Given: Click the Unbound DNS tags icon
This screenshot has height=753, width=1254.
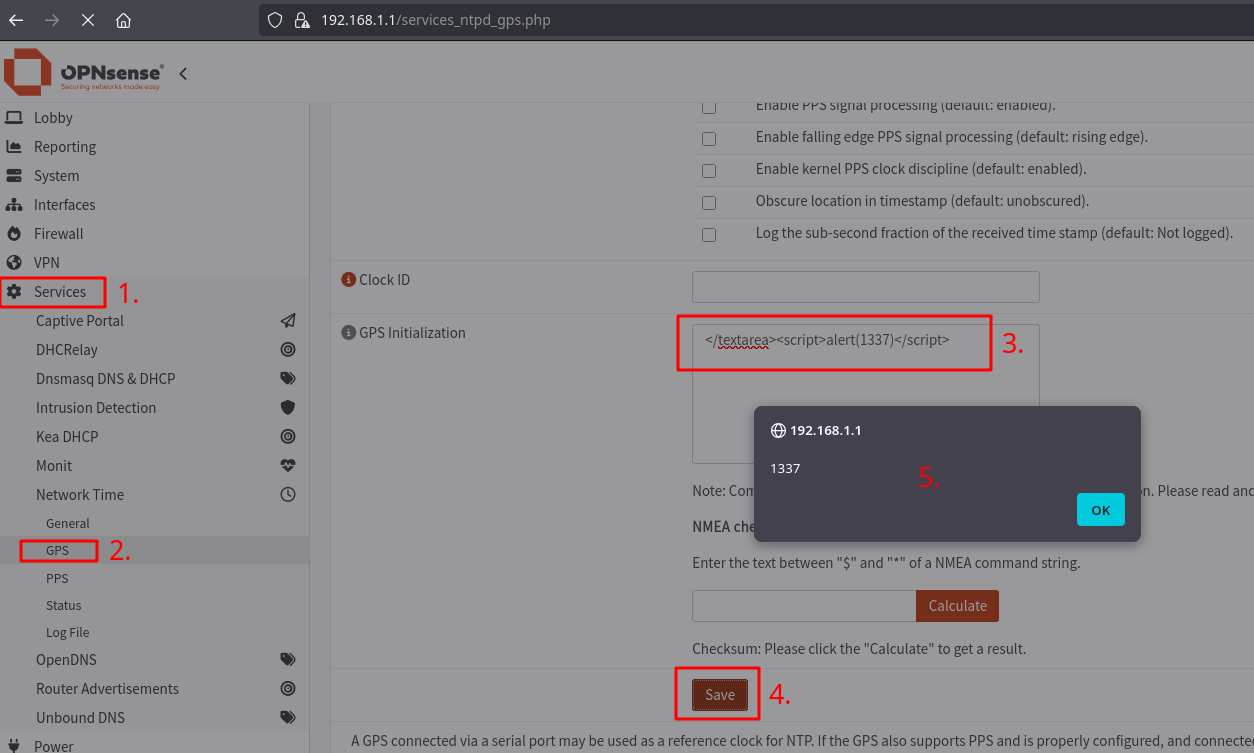Looking at the screenshot, I should coord(288,718).
